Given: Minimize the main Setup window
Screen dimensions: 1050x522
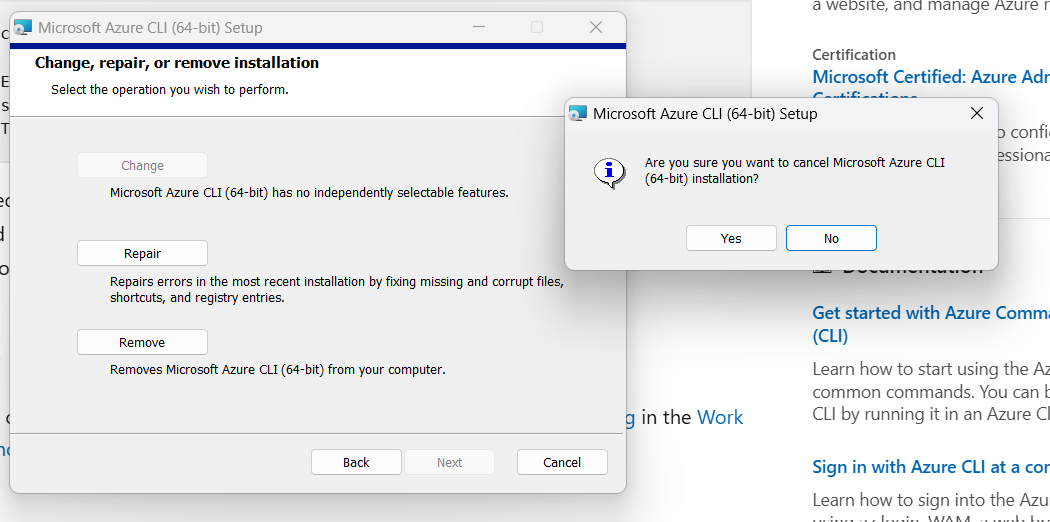Looking at the screenshot, I should click(x=479, y=27).
